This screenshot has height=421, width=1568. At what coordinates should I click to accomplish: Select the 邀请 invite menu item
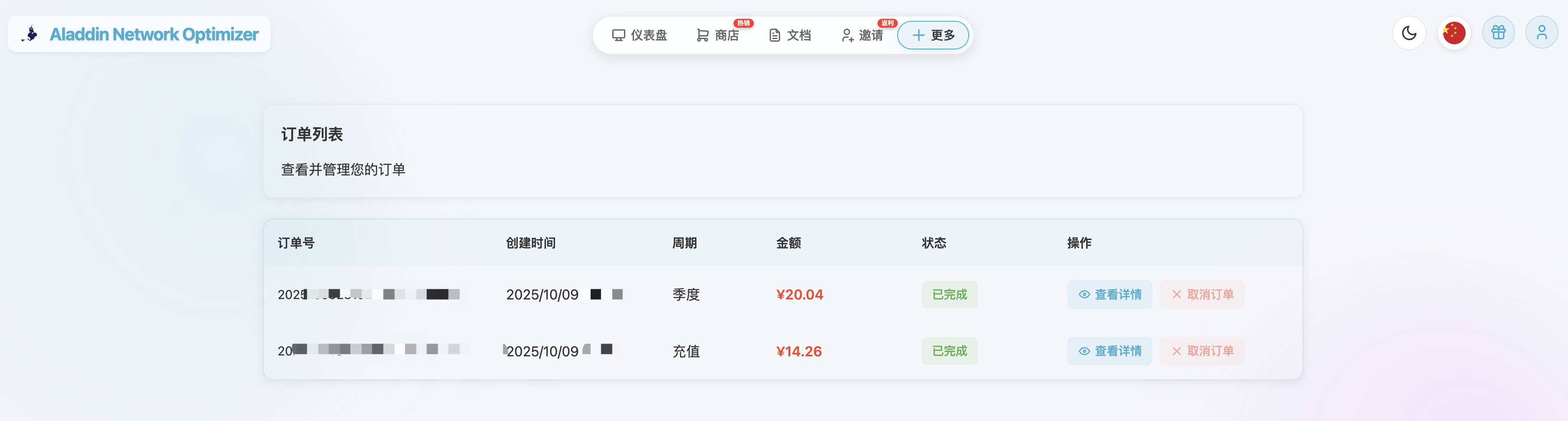(862, 35)
